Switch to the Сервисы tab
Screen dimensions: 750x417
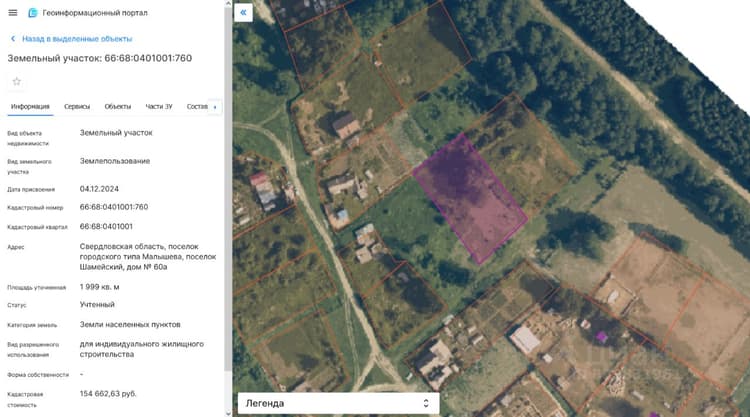point(77,106)
